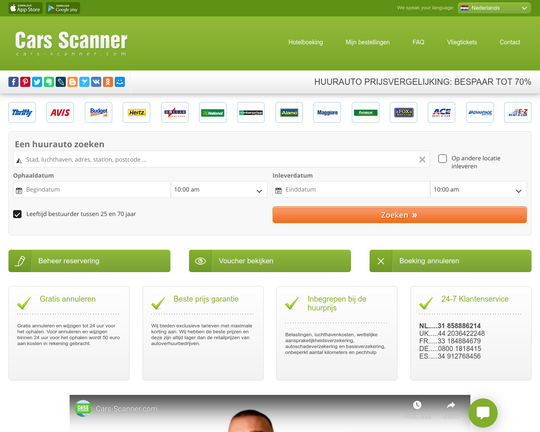The image size is (540, 432).
Task: Share on Pinterest
Action: (x=25, y=82)
